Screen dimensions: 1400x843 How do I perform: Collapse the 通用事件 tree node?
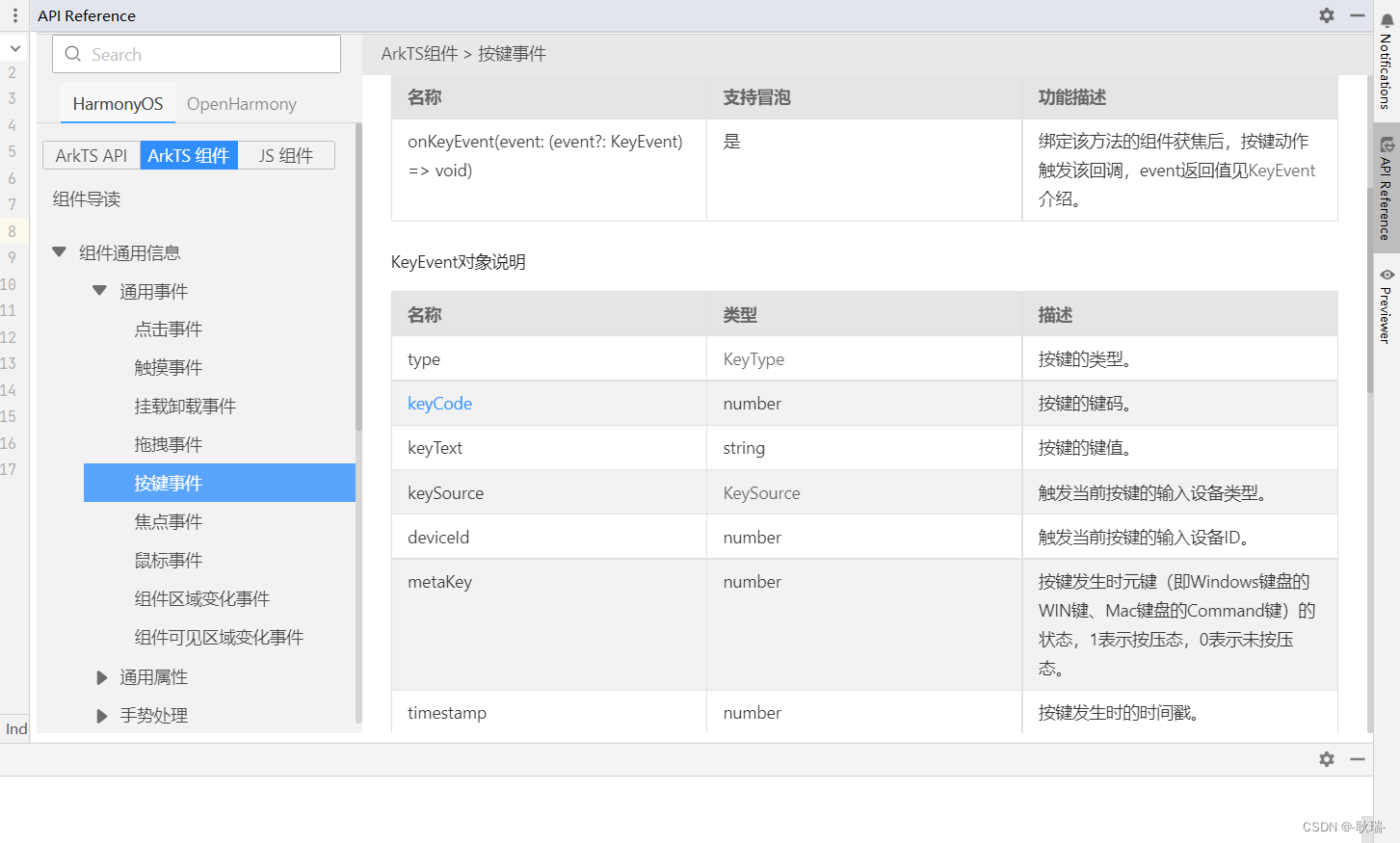pos(99,291)
